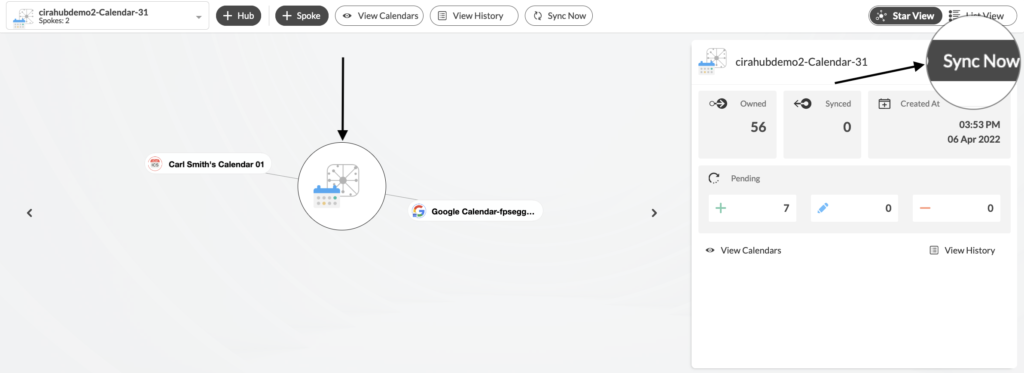Image resolution: width=1024 pixels, height=373 pixels.
Task: Click the pending additions value 7
Action: 786,208
